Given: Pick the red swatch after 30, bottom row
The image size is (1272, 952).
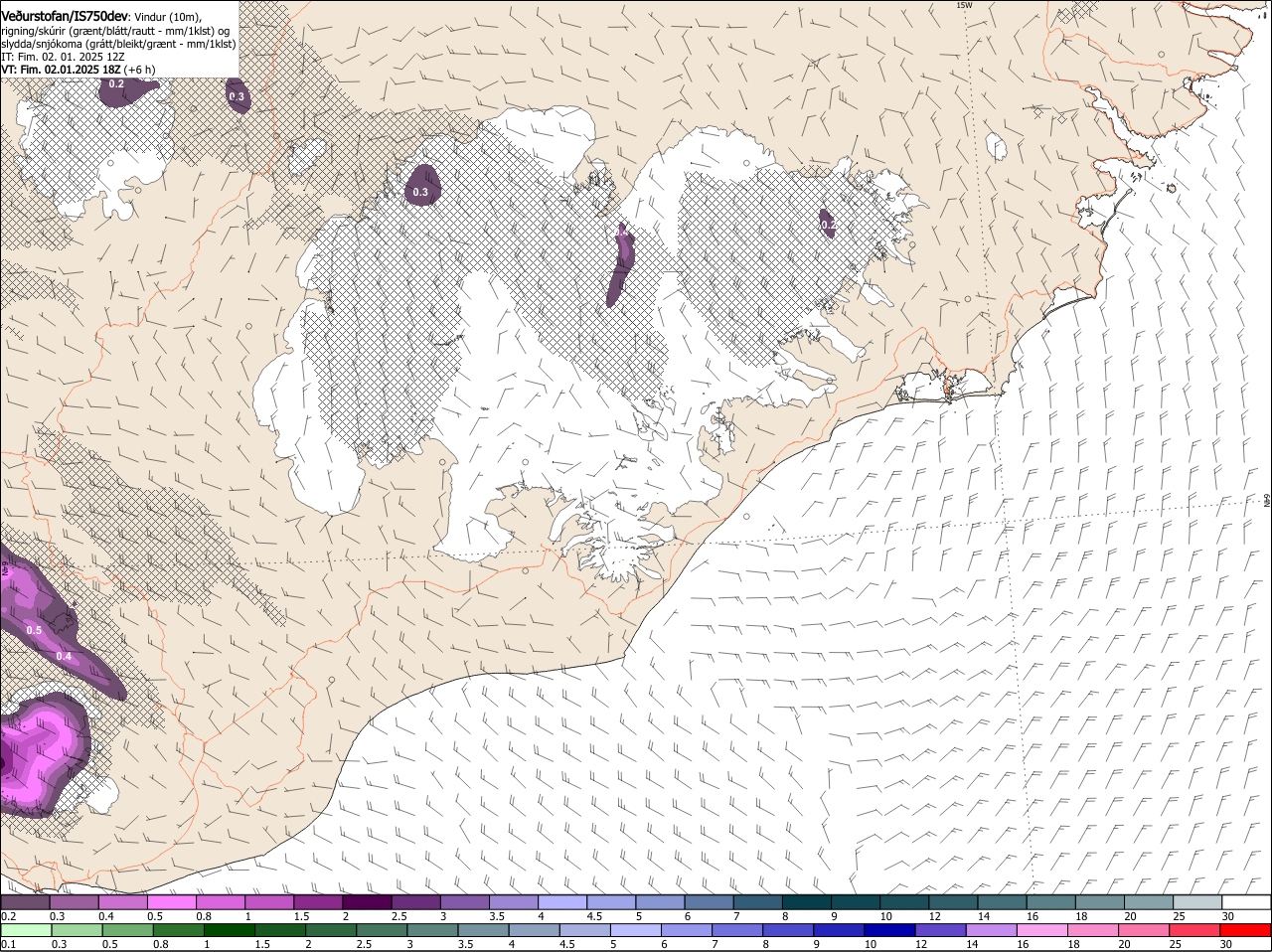Looking at the screenshot, I should tap(1245, 930).
